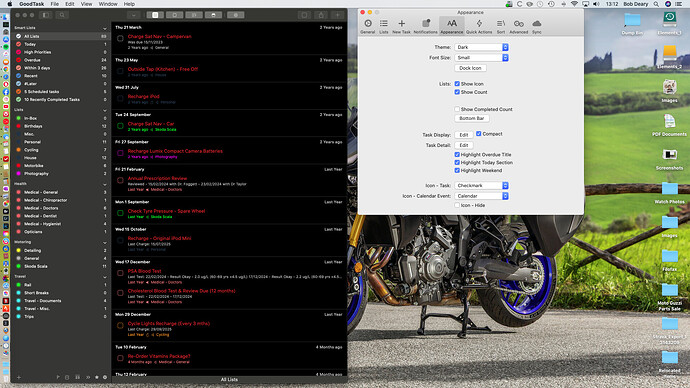Open the Lists preferences tab

[384, 26]
